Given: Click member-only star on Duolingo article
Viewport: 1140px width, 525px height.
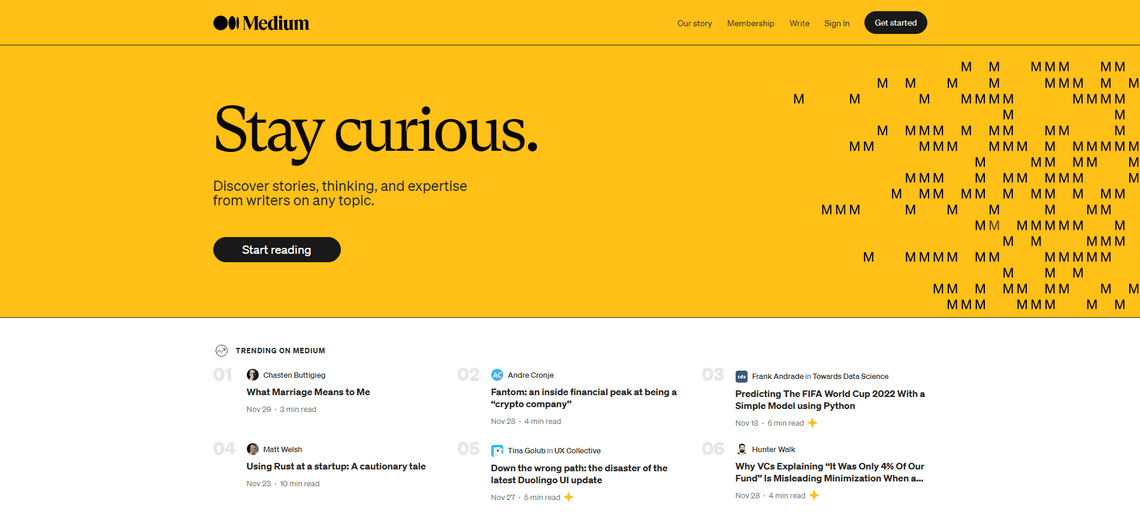Looking at the screenshot, I should point(568,497).
